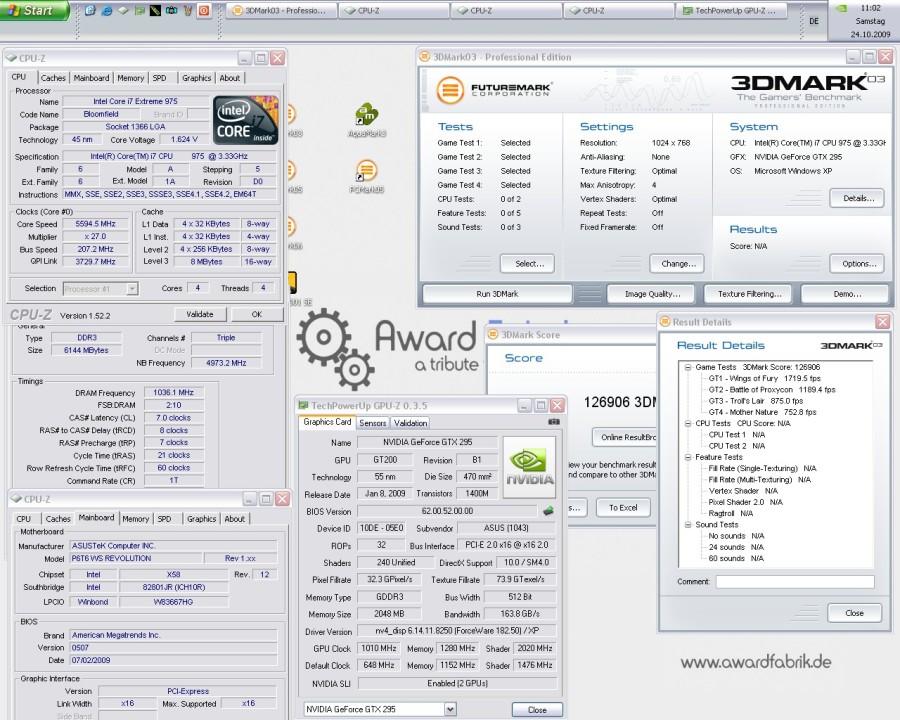Screen dimensions: 900x720
Task: Open Graphics tab in bottom CPU-Z window
Action: pos(201,518)
